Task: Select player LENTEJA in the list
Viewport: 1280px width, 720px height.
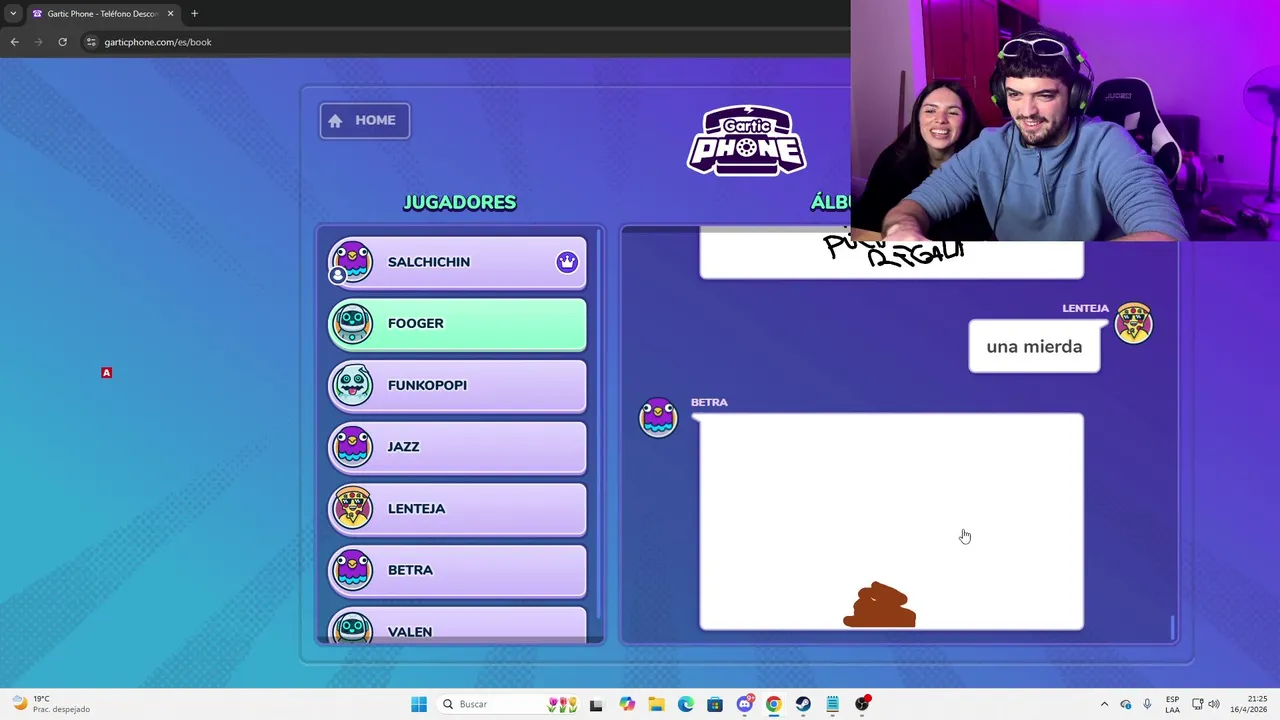Action: pyautogui.click(x=457, y=509)
